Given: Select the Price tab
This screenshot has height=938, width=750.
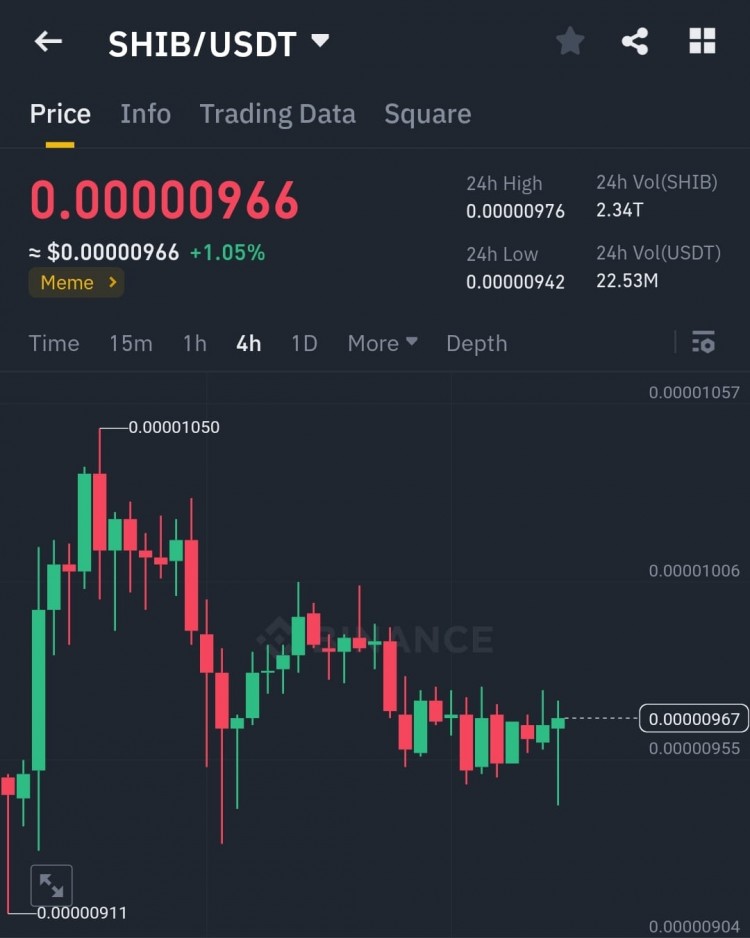Looking at the screenshot, I should (60, 114).
